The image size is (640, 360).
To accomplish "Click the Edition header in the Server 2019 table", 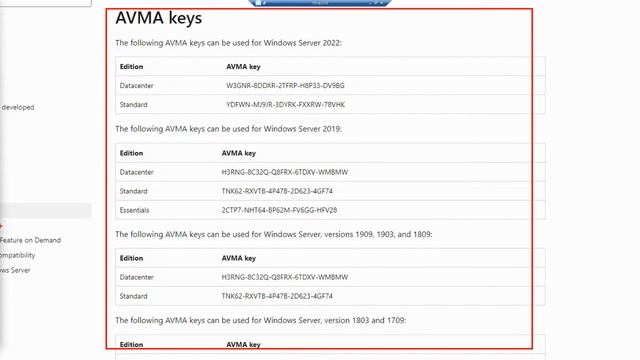I will (131, 153).
